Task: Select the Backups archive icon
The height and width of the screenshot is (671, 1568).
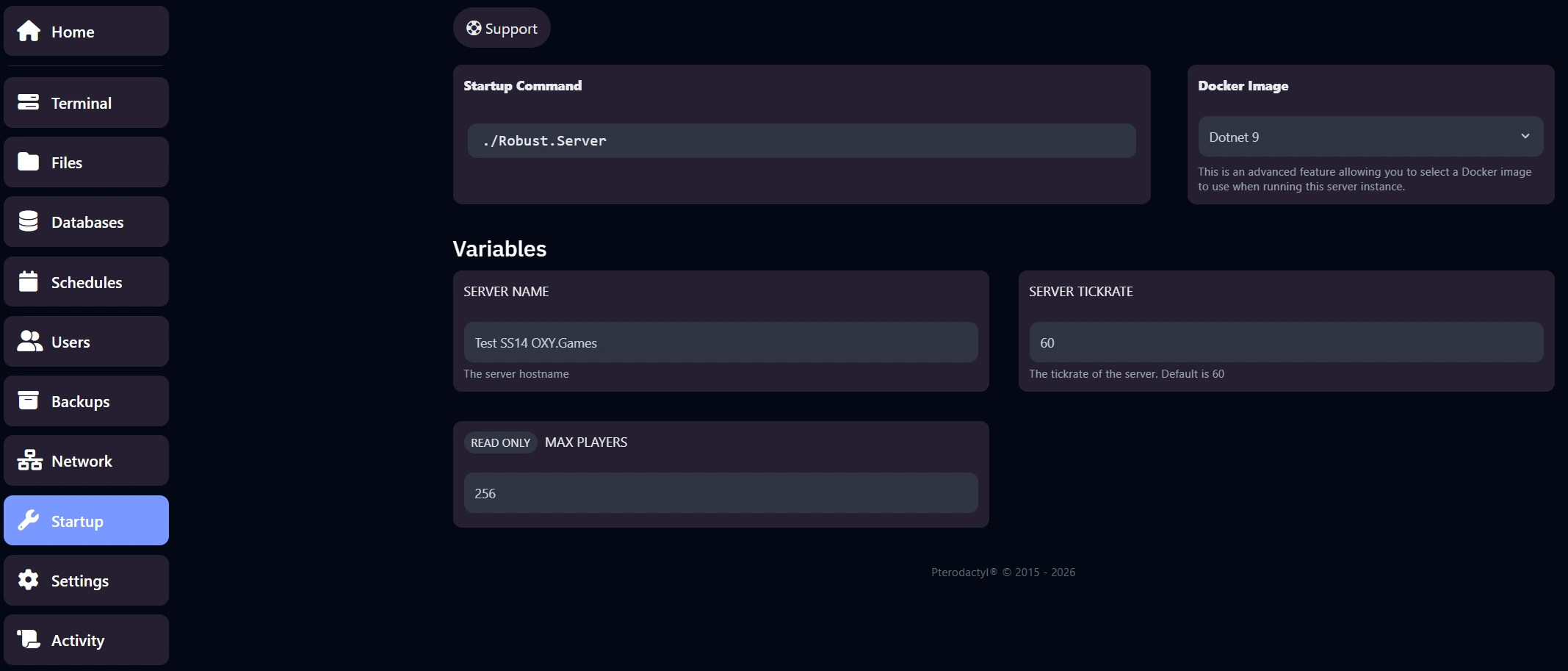Action: (x=29, y=401)
